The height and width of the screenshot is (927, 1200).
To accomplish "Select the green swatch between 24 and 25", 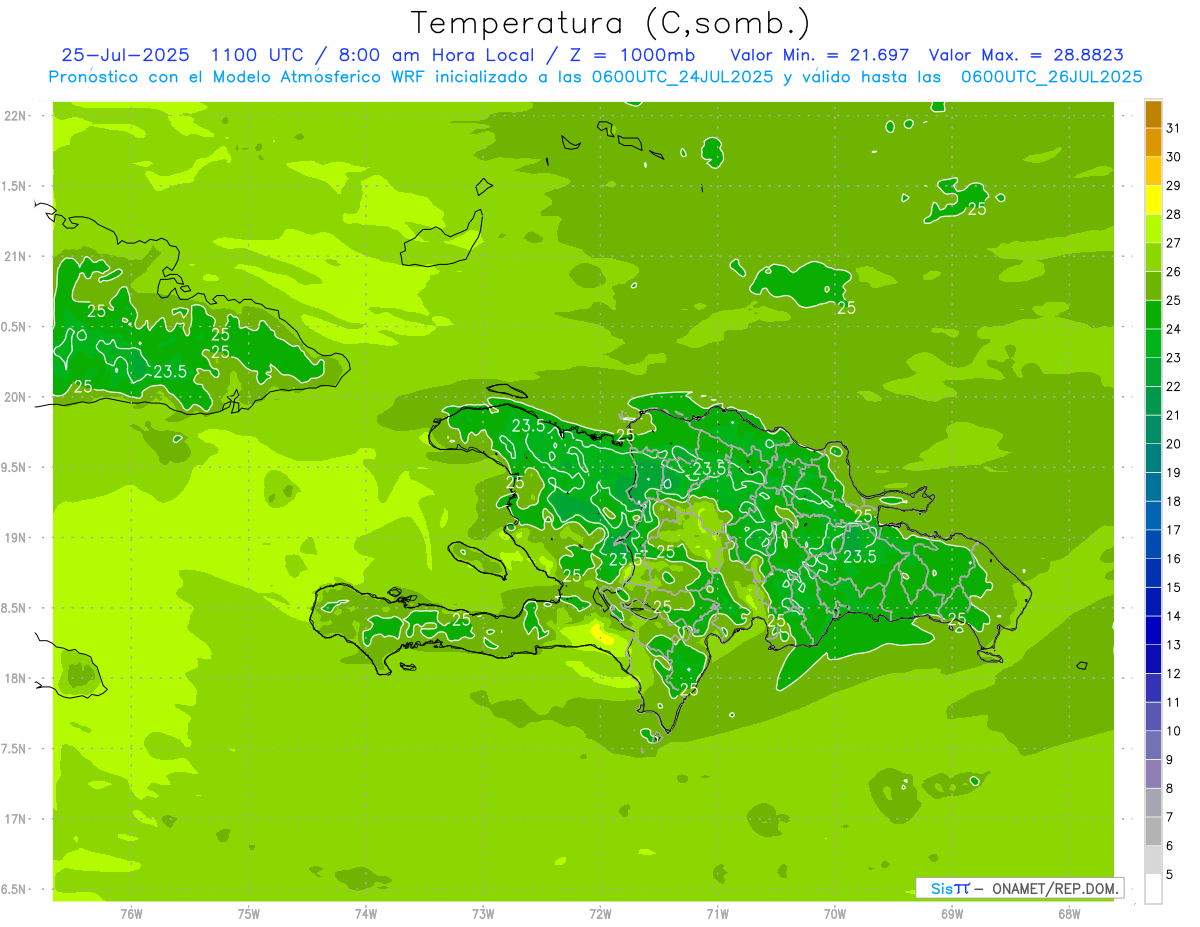I will click(1153, 315).
